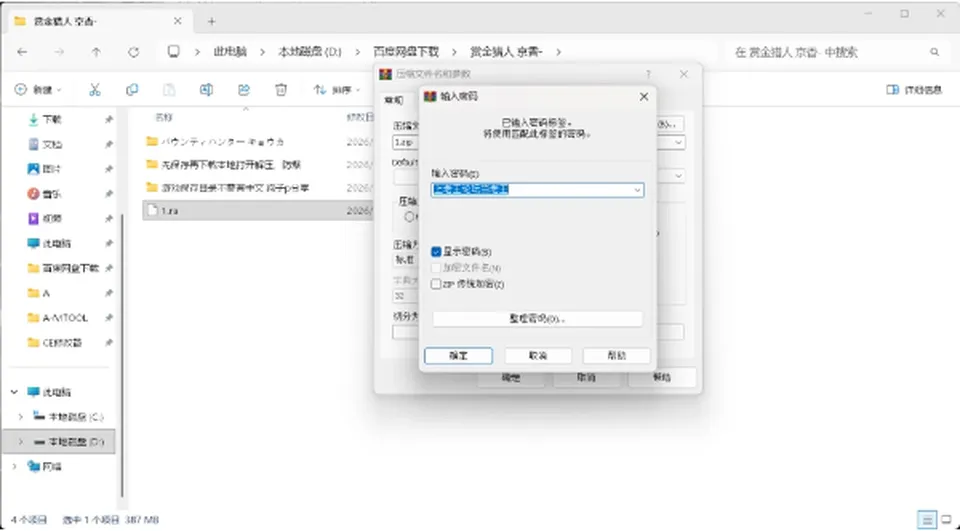
Task: Click the Share icon in Explorer toolbar
Action: click(244, 90)
